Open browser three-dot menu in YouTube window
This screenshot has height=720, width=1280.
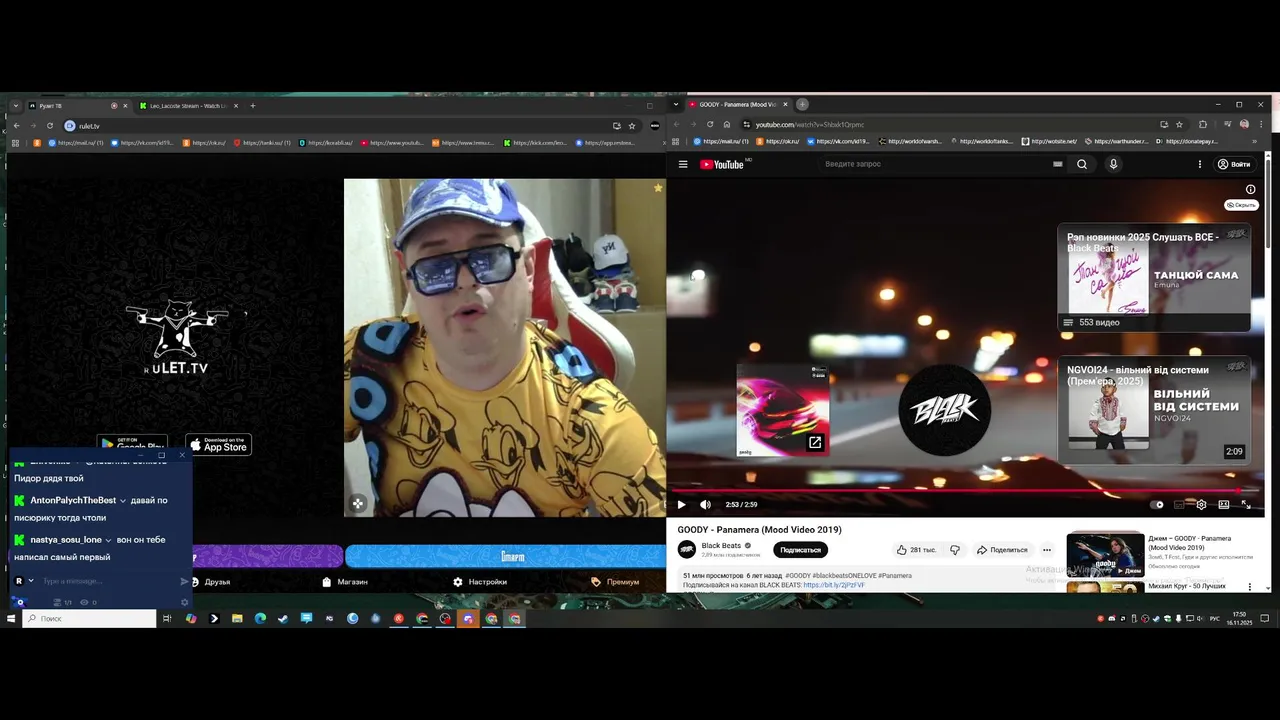click(1260, 125)
